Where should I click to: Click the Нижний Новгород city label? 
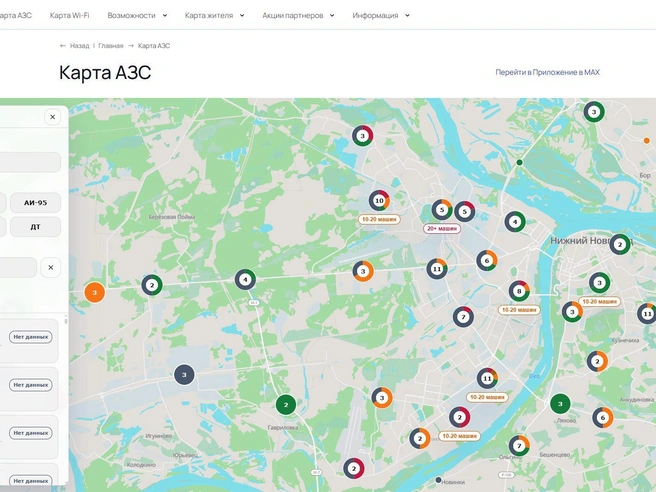pyautogui.click(x=592, y=241)
